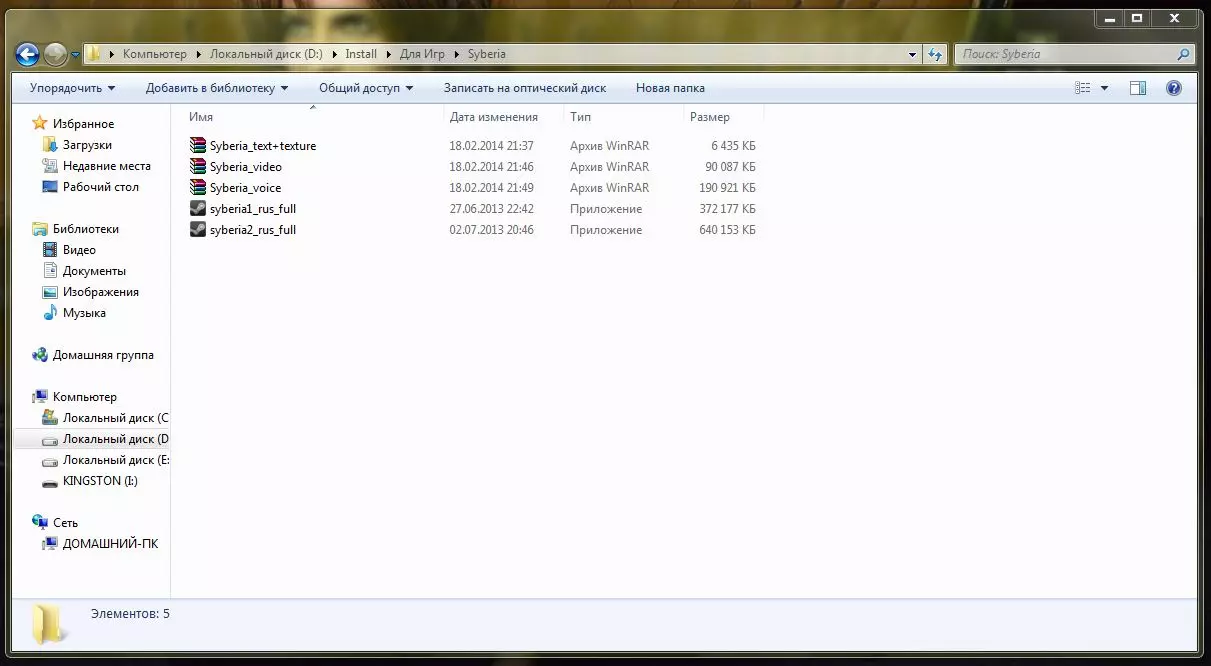The image size is (1211, 666).
Task: Go to 'Install' breadcrumb folder
Action: (x=361, y=54)
